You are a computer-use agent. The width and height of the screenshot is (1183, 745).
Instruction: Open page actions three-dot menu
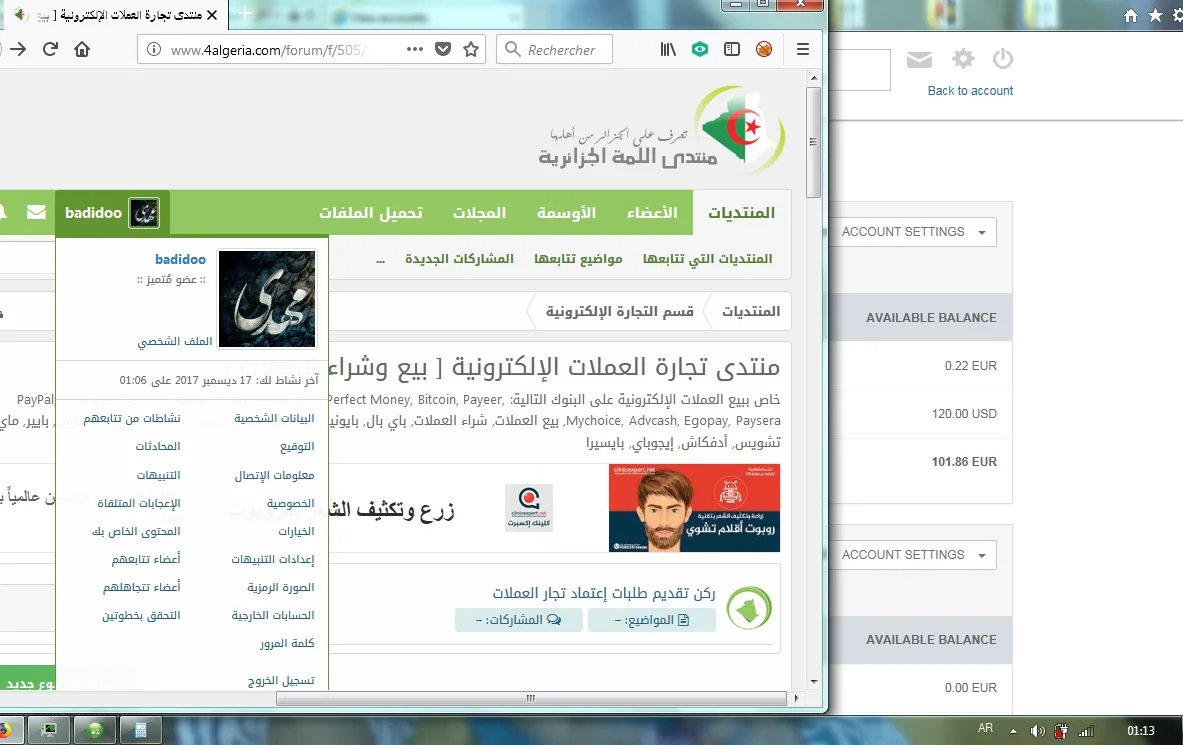pyautogui.click(x=415, y=50)
